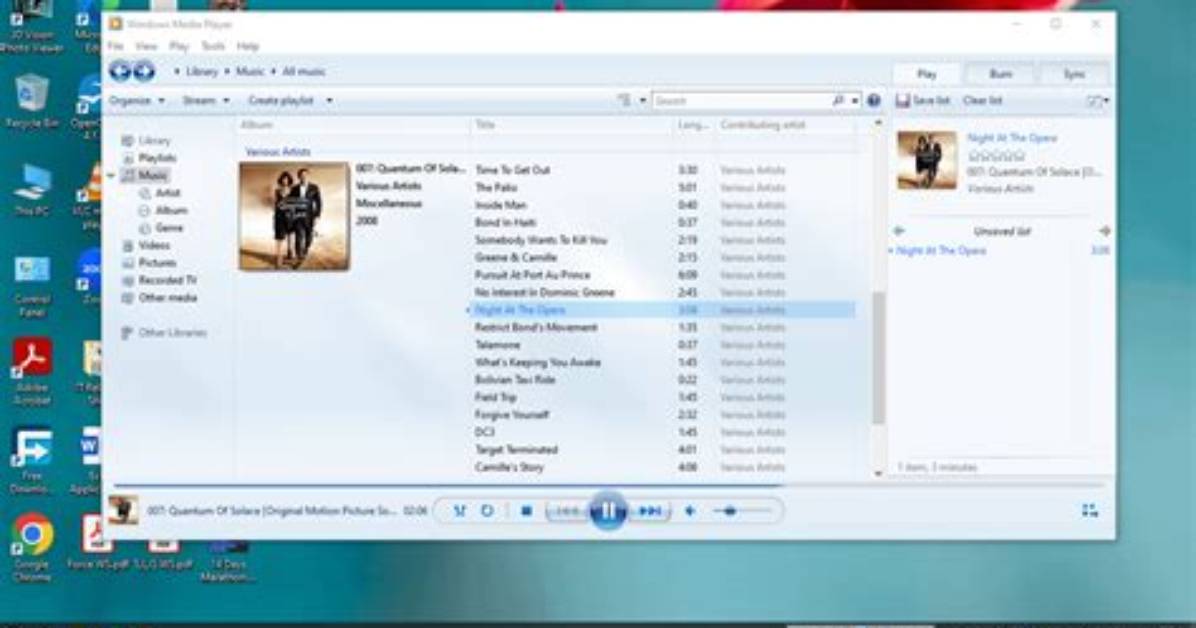1196x628 pixels.
Task: Open the Organize dropdown menu
Action: 137,100
